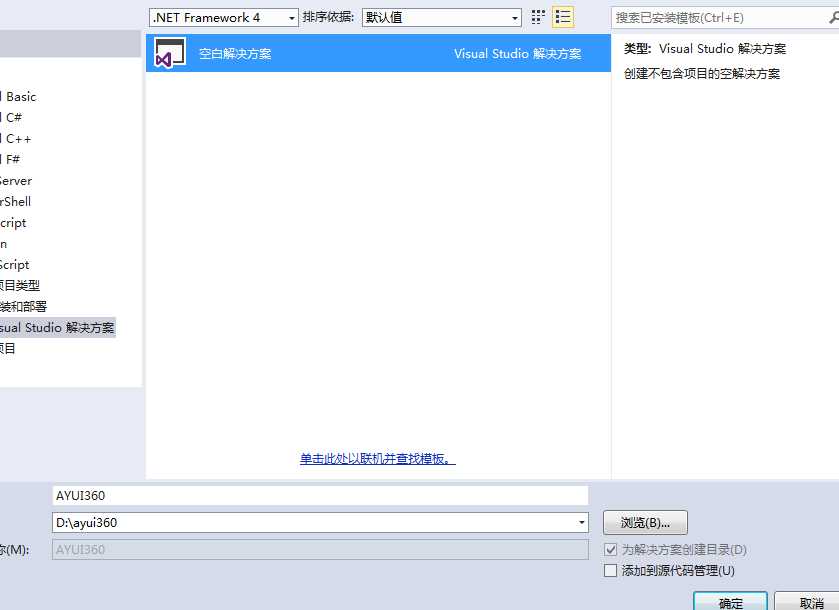Select the tree node ending in 'cript'
This screenshot has width=839, height=610.
point(13,223)
